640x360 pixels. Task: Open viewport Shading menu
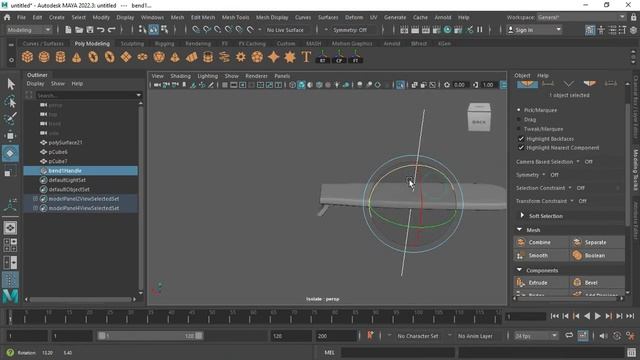(180, 76)
